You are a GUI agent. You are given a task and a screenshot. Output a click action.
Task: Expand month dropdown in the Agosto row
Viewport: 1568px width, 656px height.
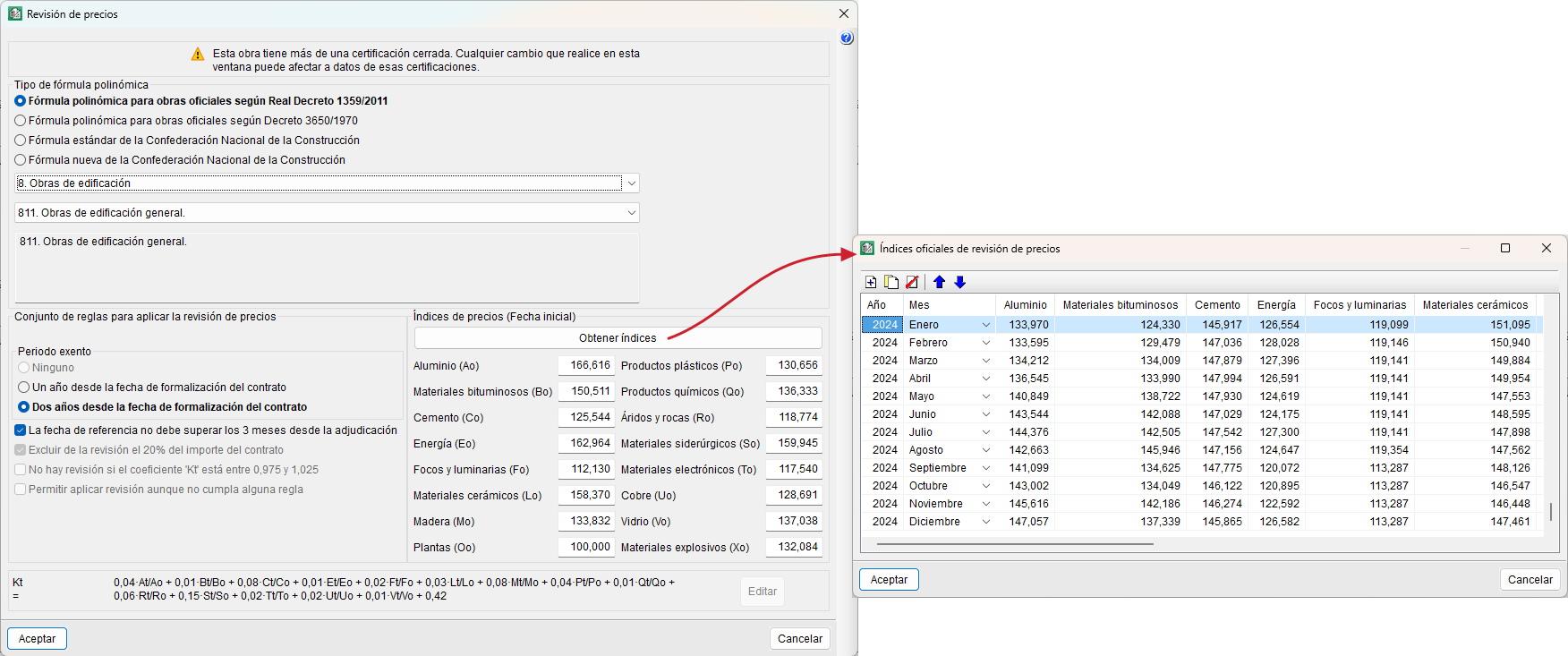coord(986,450)
